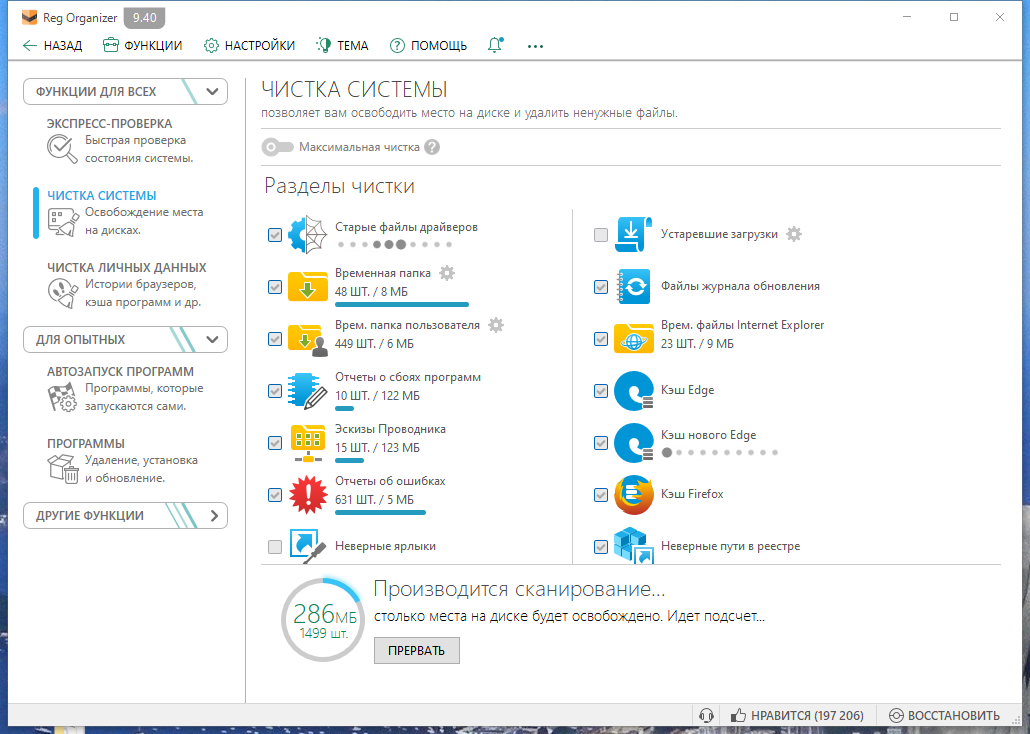Click the notification bell icon
Image resolution: width=1030 pixels, height=734 pixels.
(x=495, y=45)
